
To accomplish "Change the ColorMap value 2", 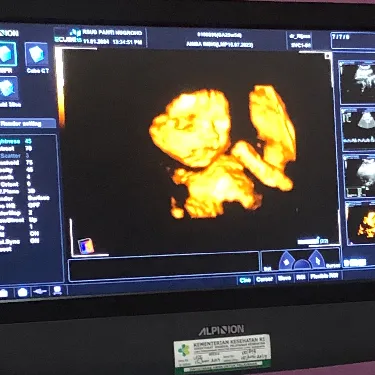I will pyautogui.click(x=30, y=213).
